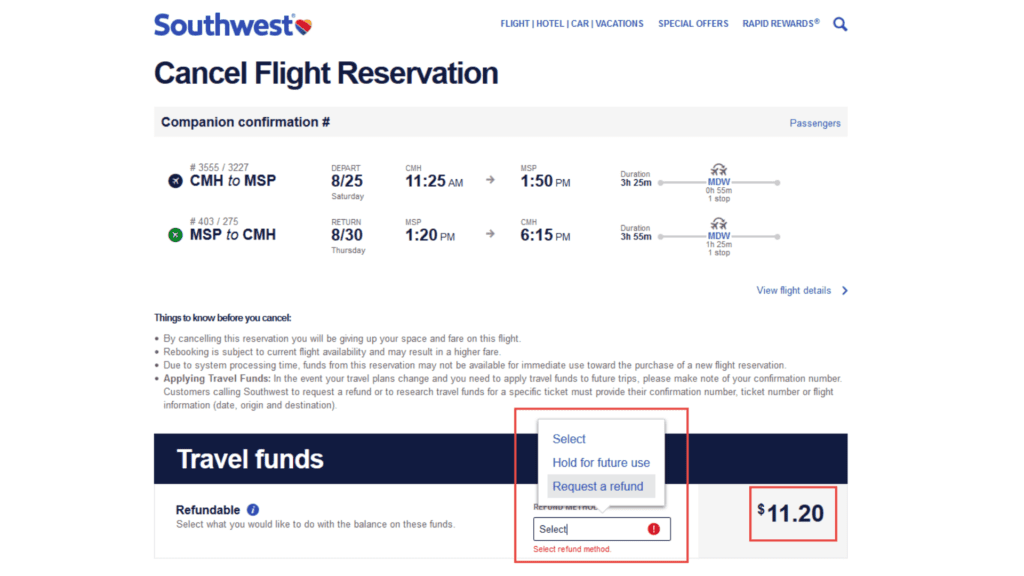Image resolution: width=1024 pixels, height=576 pixels.
Task: Choose "Request a refund" option
Action: pos(598,487)
